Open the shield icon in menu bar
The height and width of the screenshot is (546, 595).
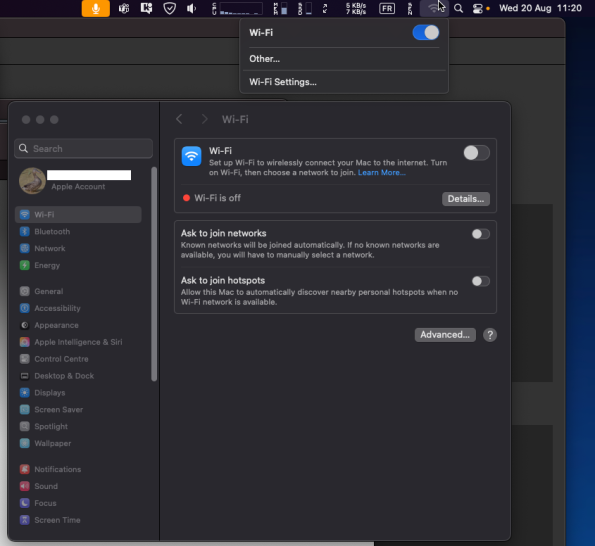pos(169,8)
